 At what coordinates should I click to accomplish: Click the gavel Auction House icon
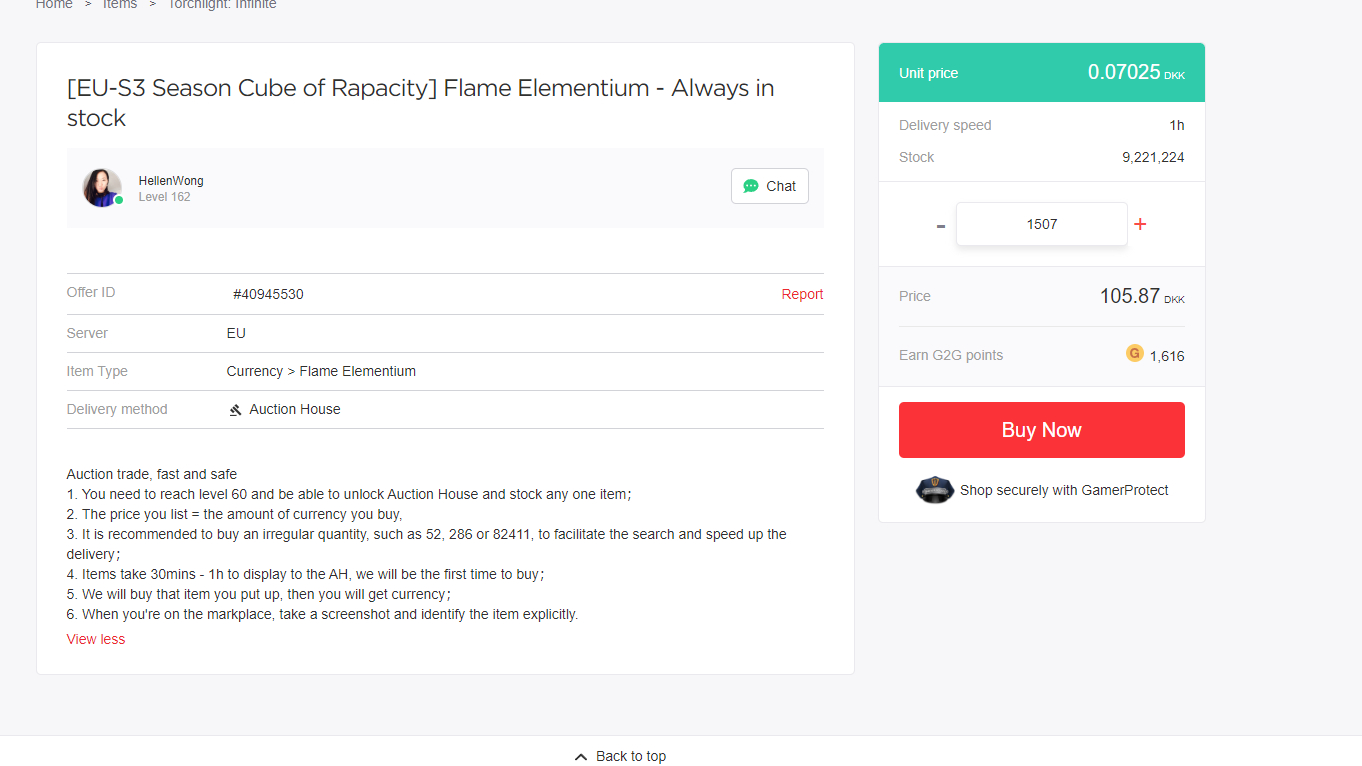click(236, 410)
